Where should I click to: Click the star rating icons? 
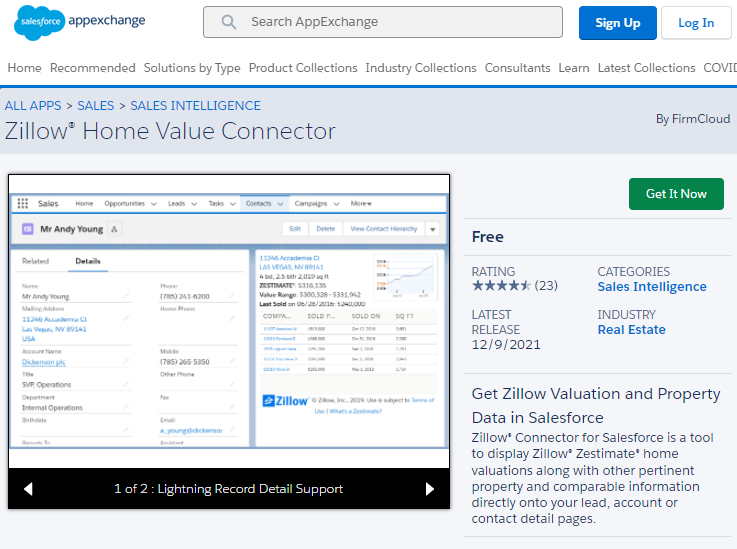pyautogui.click(x=501, y=285)
